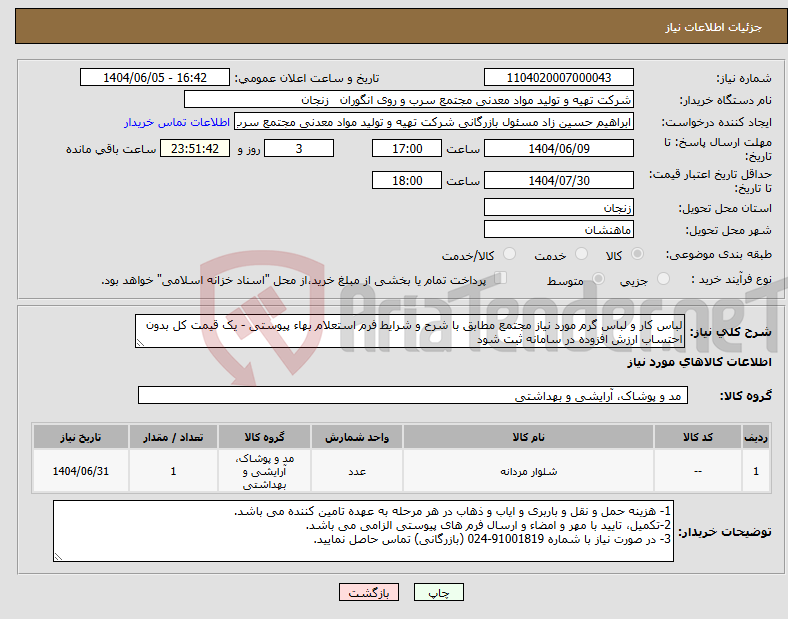This screenshot has height=619, width=788.
Task: Click the تاریخ نیاز column header
Action: pyautogui.click(x=81, y=437)
